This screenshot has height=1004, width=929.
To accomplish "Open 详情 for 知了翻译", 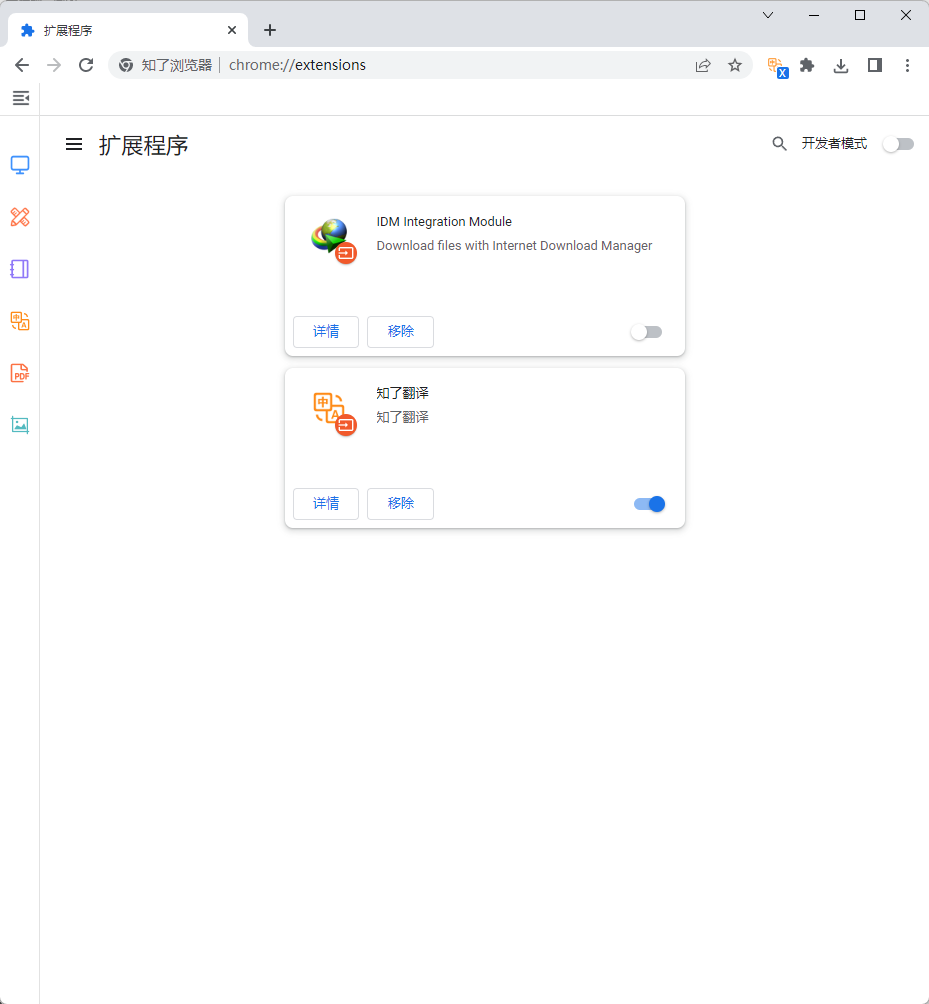I will 326,504.
